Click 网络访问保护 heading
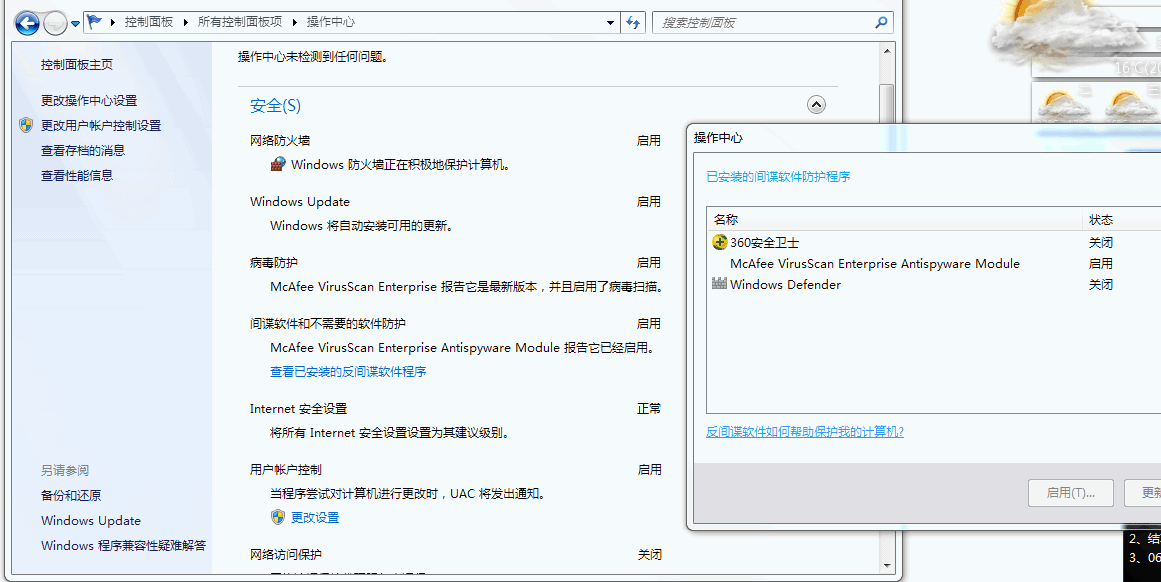Screen dimensions: 1161x582 click(x=286, y=555)
